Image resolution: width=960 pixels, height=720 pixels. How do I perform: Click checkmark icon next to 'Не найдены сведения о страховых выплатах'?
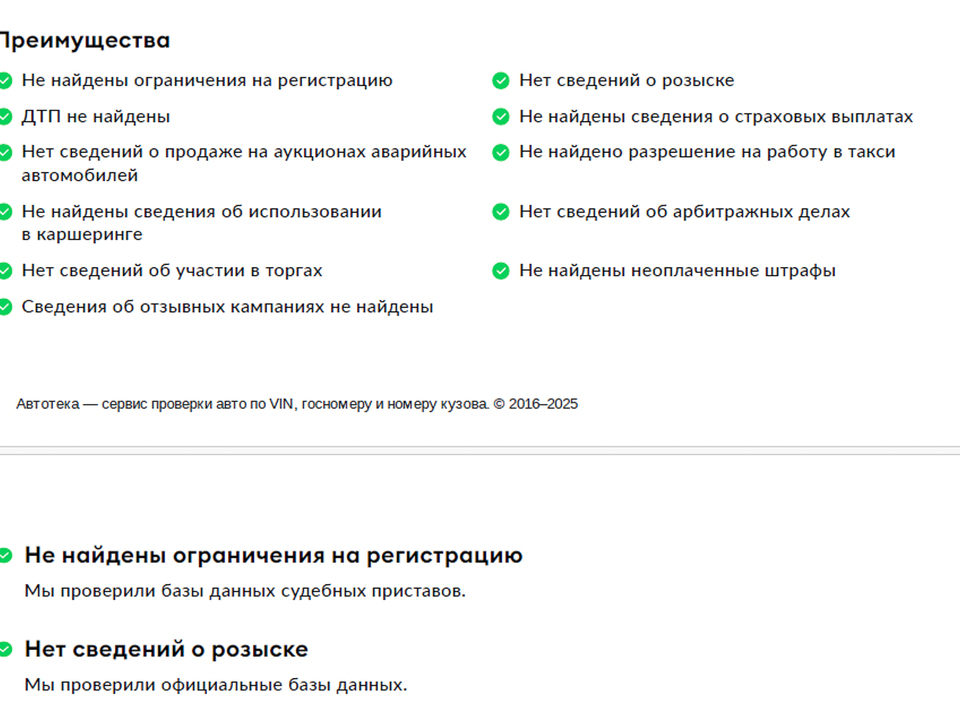(x=501, y=116)
